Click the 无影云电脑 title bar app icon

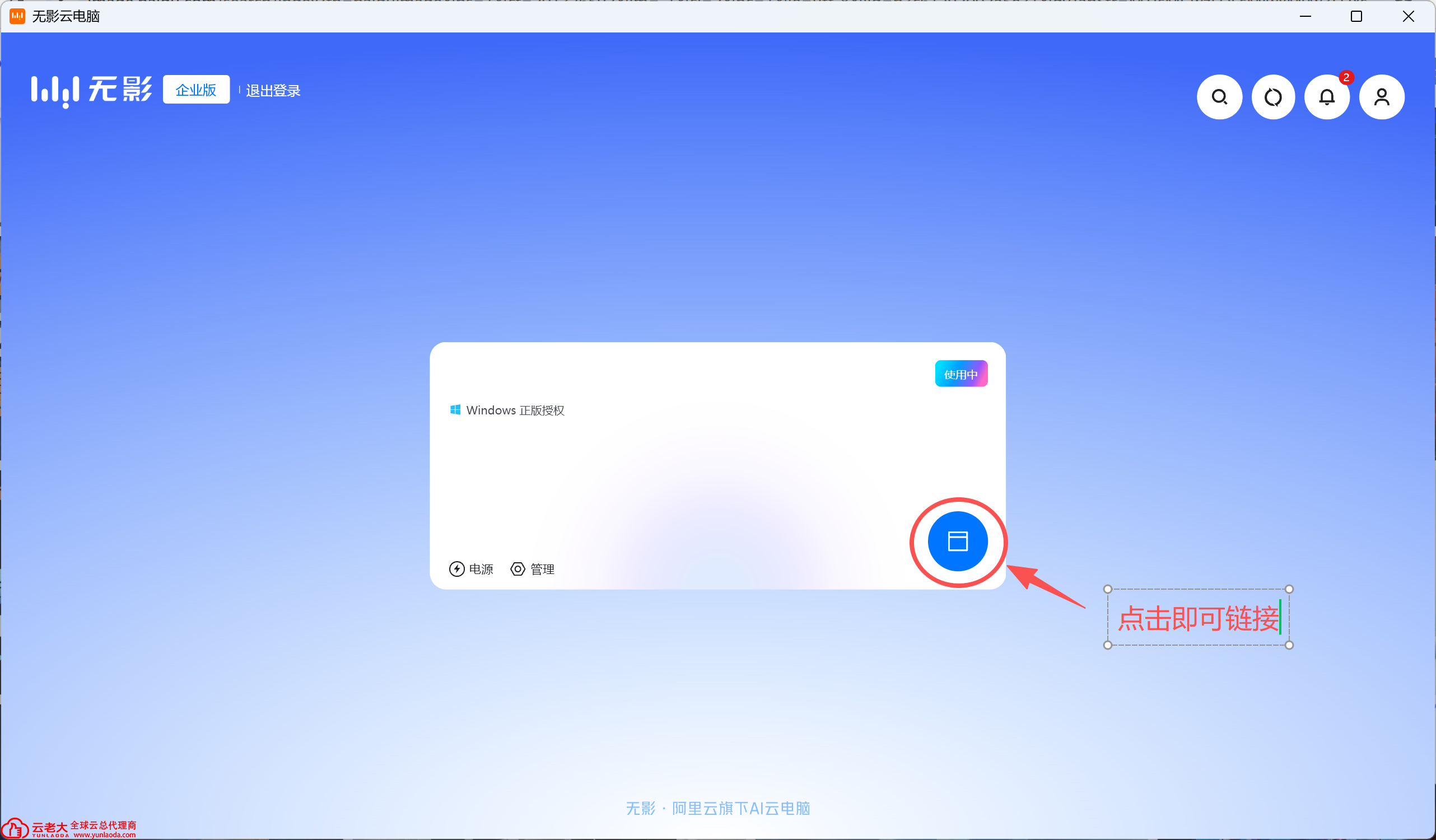(17, 17)
